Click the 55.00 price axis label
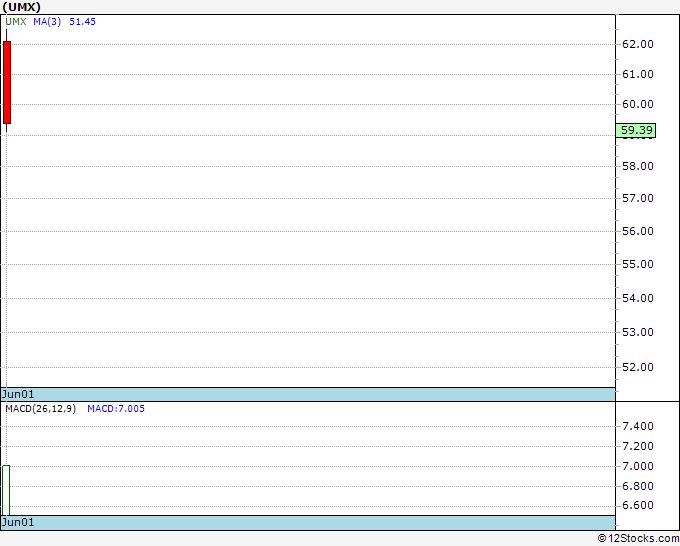Screen dimensions: 680x546 638,264
